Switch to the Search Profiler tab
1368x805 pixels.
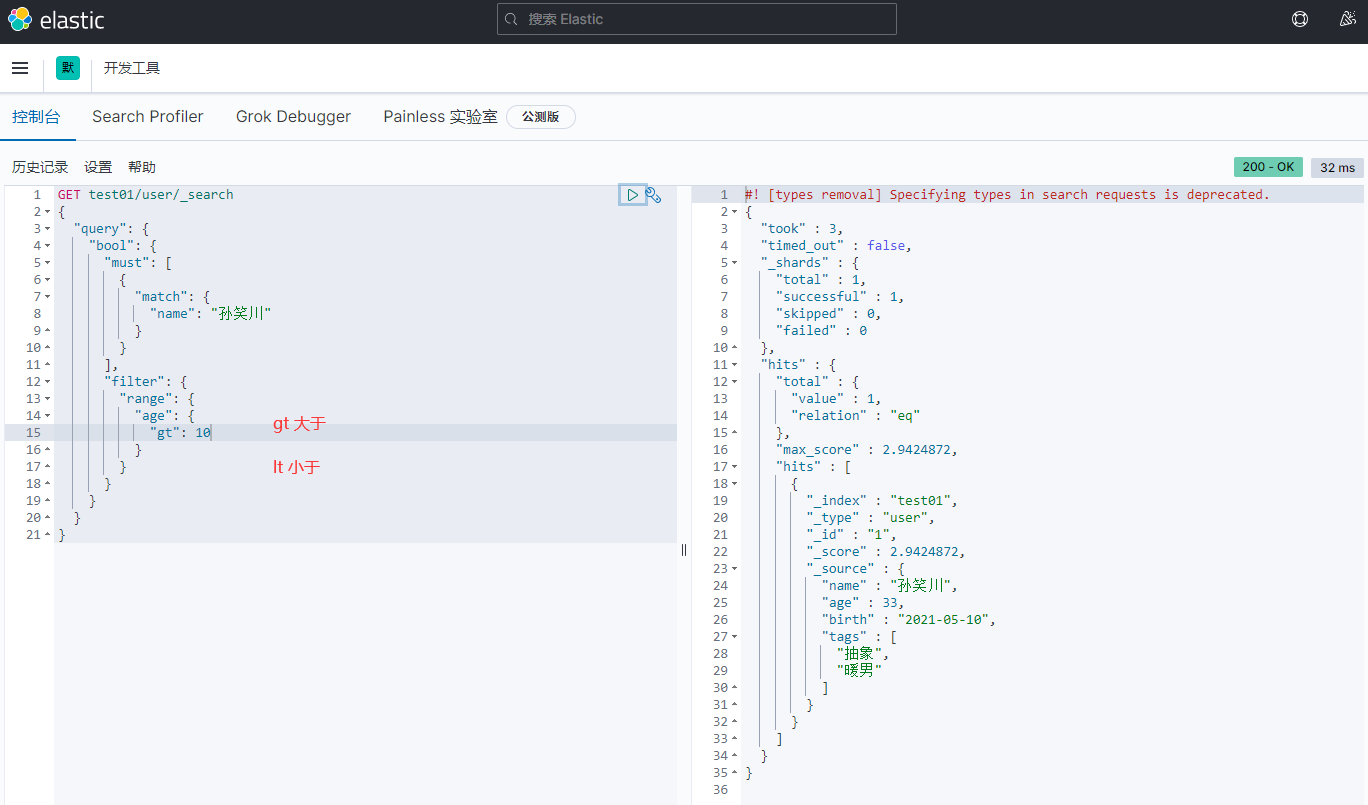coord(148,117)
